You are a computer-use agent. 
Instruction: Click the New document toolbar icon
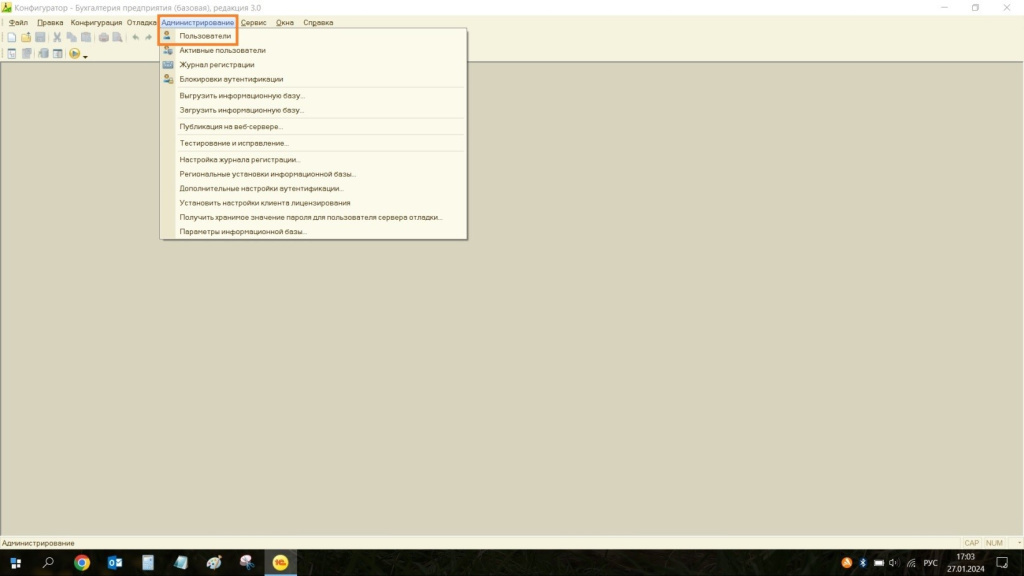12,37
